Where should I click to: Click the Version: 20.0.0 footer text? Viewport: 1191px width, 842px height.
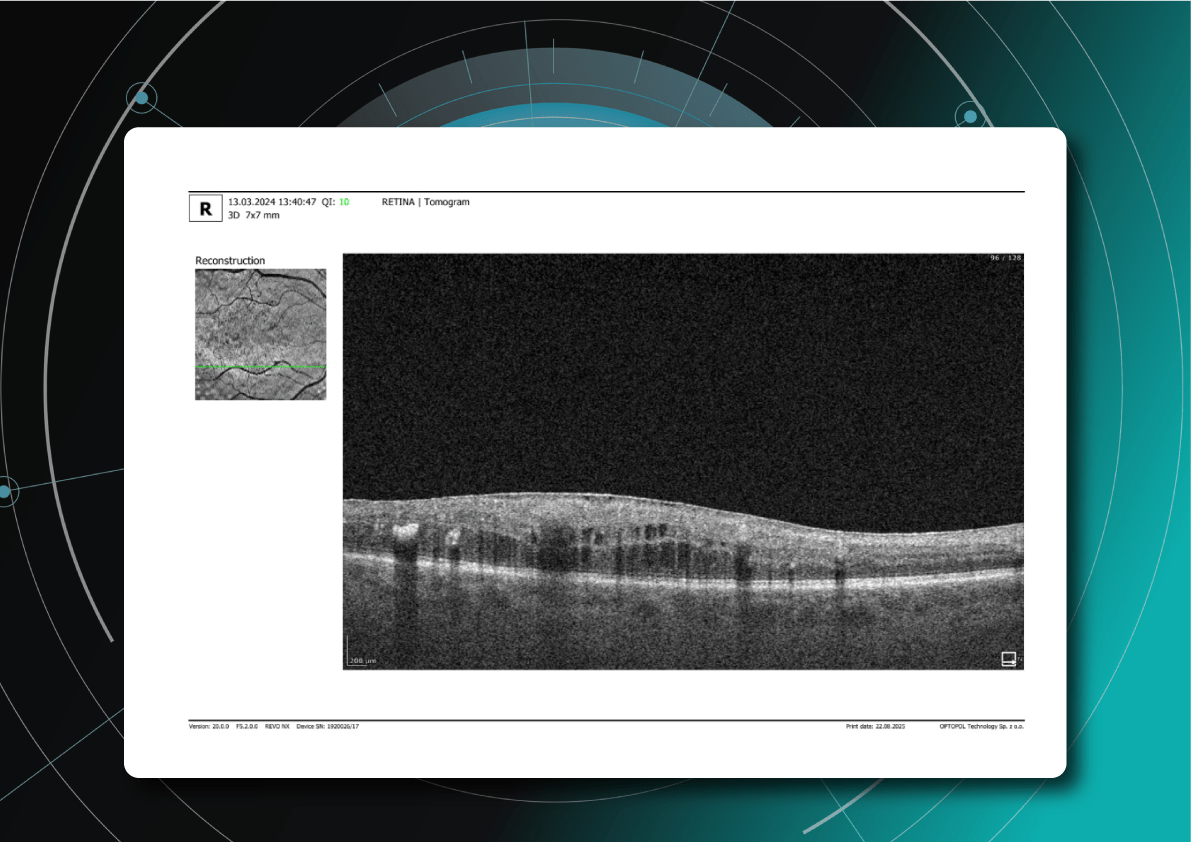pyautogui.click(x=209, y=726)
